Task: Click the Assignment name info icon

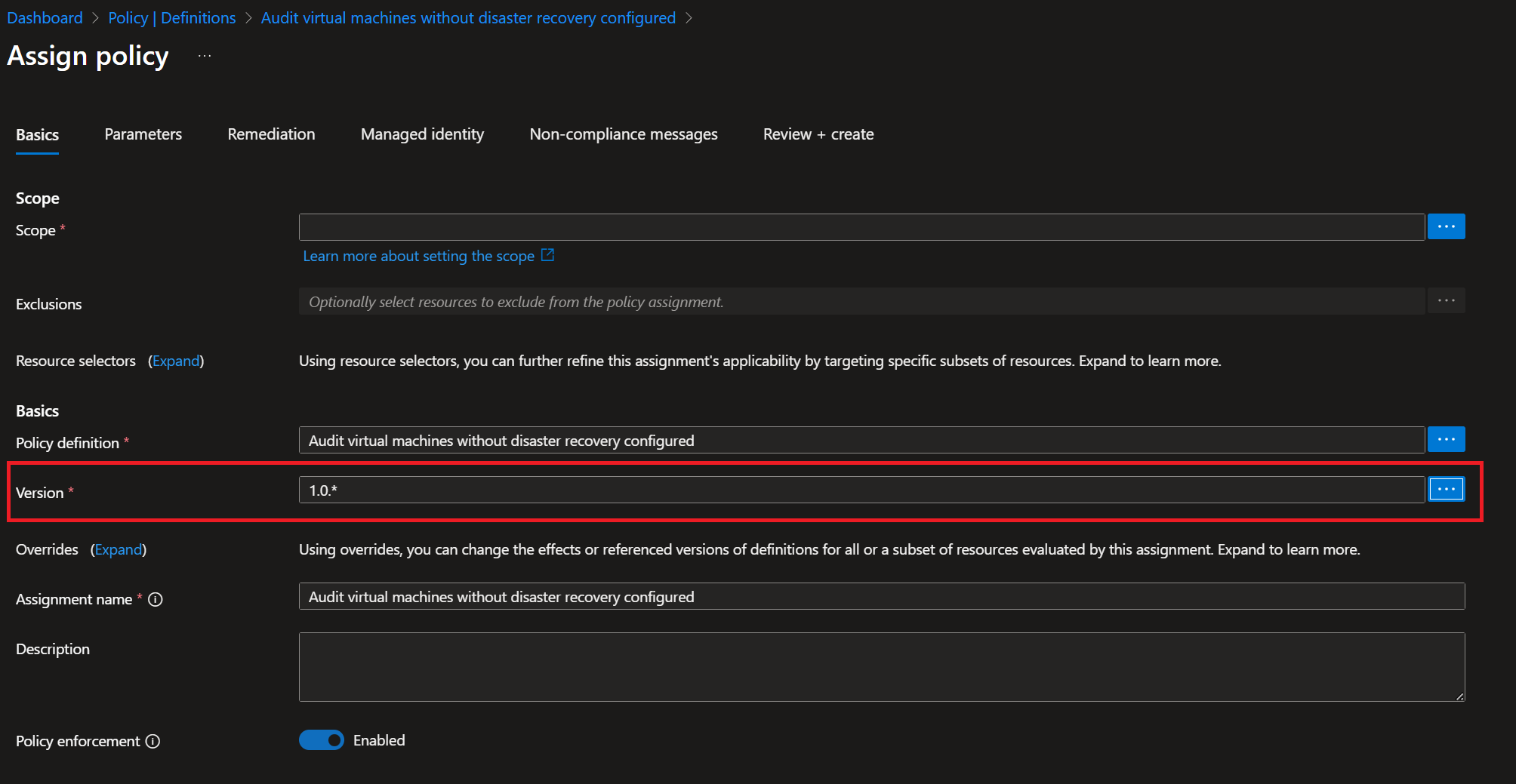Action: point(156,599)
